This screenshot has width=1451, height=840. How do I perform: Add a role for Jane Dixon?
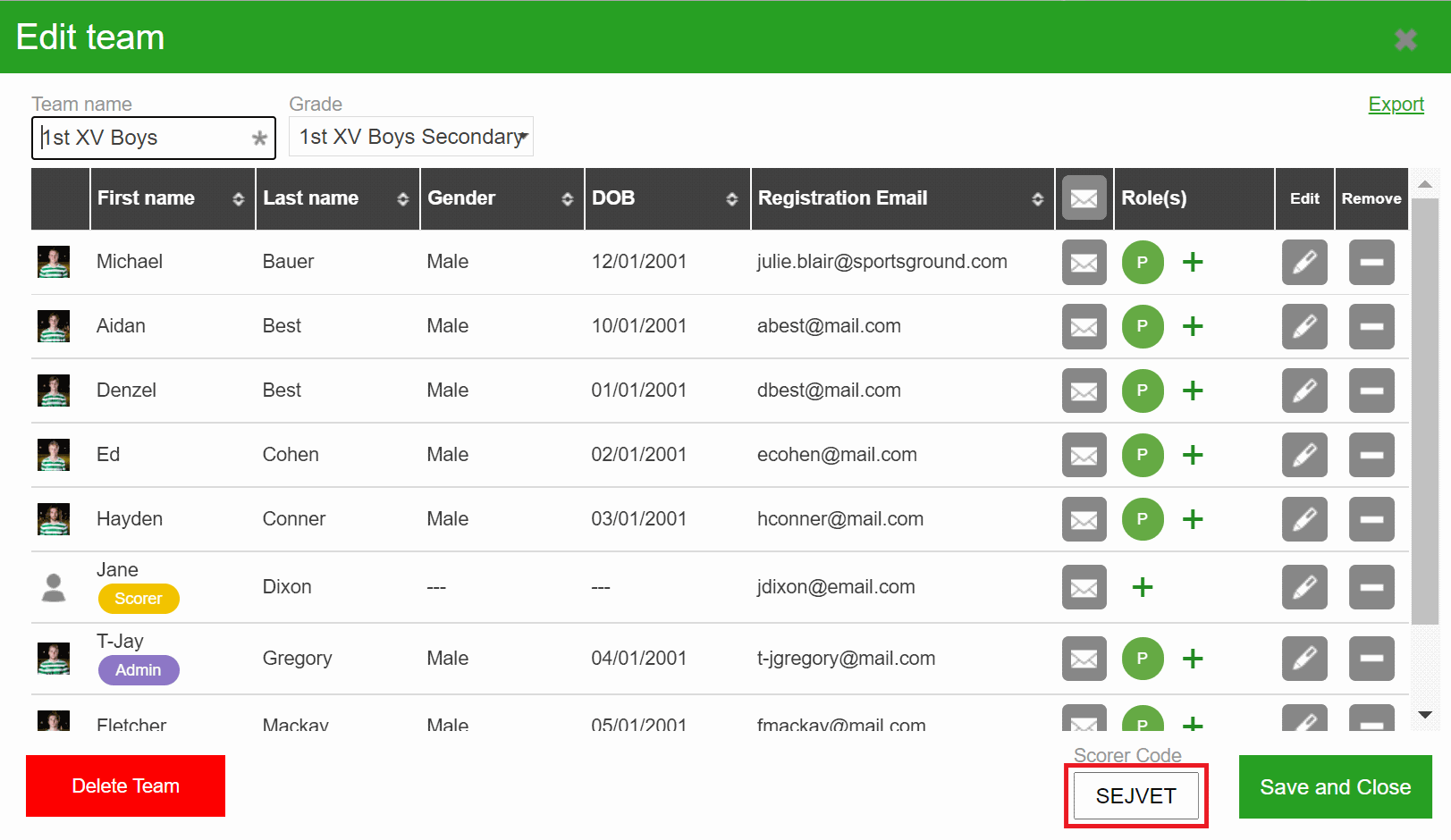(x=1142, y=588)
